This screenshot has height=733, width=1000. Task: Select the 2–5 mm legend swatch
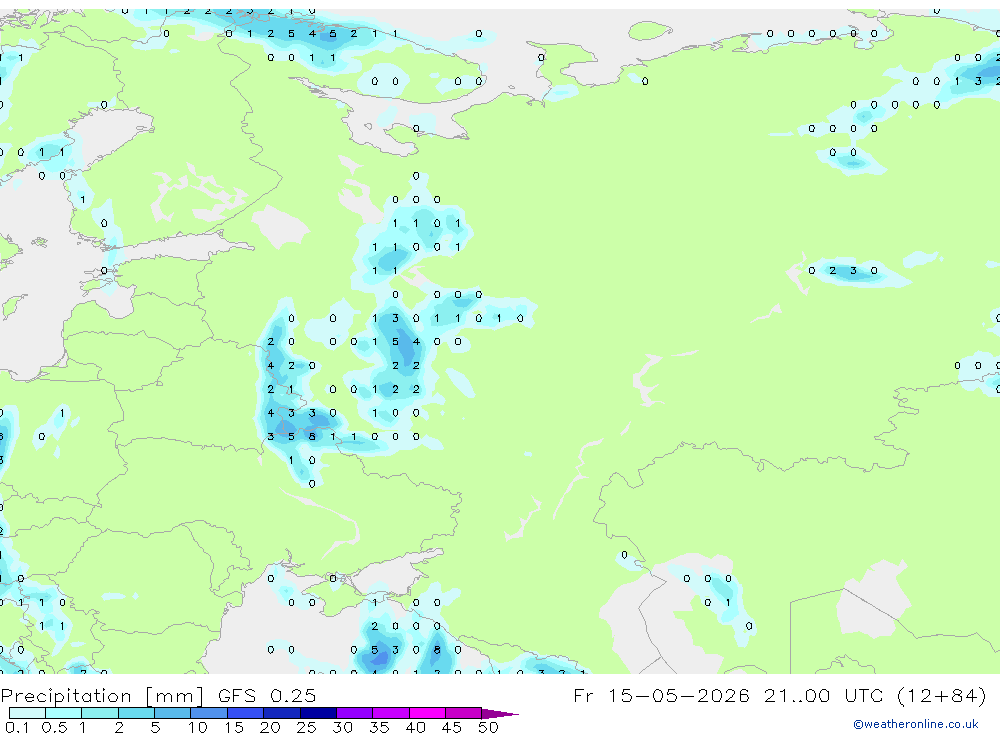coord(136,713)
